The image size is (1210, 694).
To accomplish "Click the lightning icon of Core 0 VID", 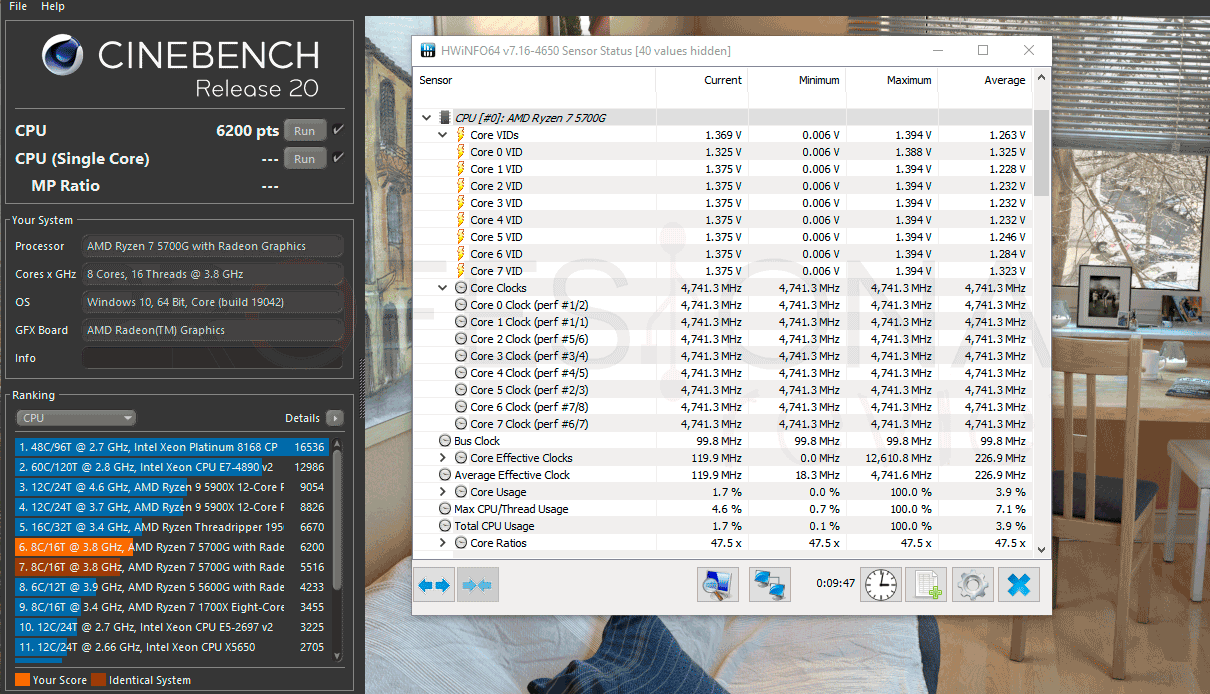I will point(461,152).
